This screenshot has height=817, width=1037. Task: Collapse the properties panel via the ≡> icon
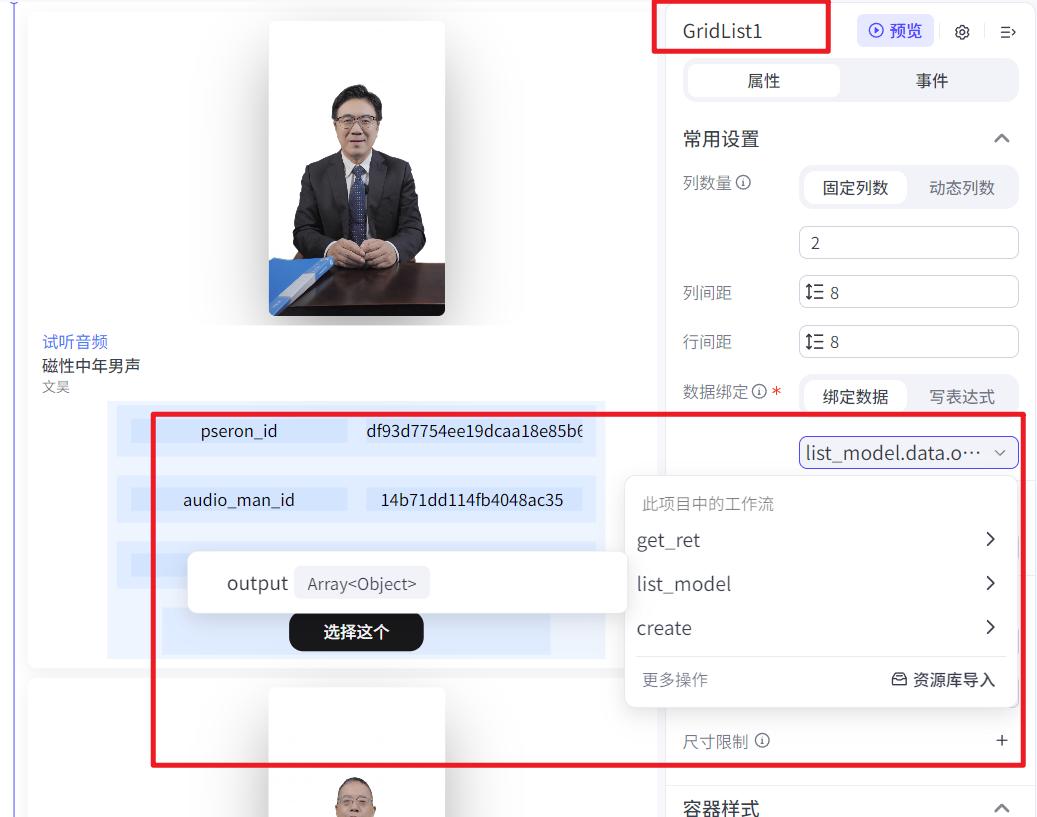[x=1007, y=31]
